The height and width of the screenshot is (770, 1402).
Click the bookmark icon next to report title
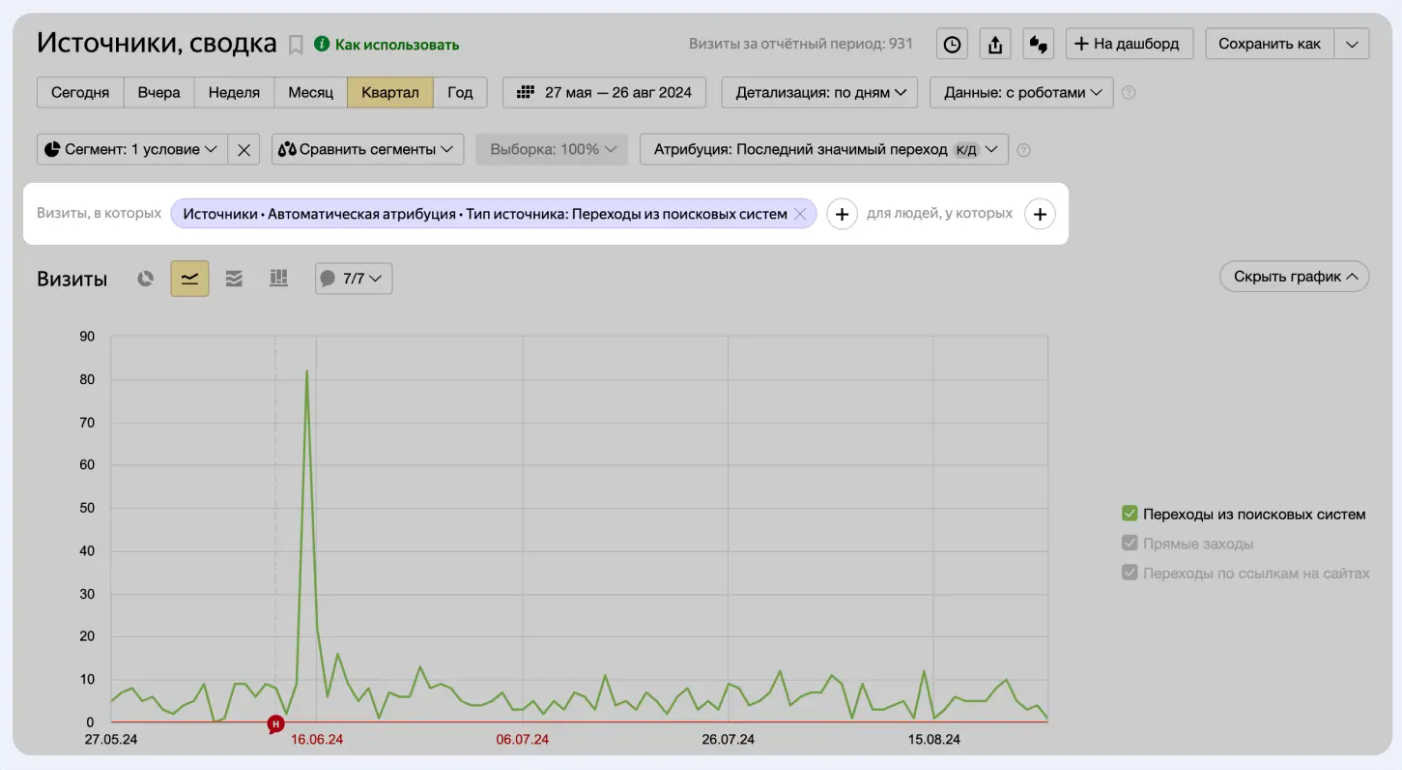click(x=296, y=44)
